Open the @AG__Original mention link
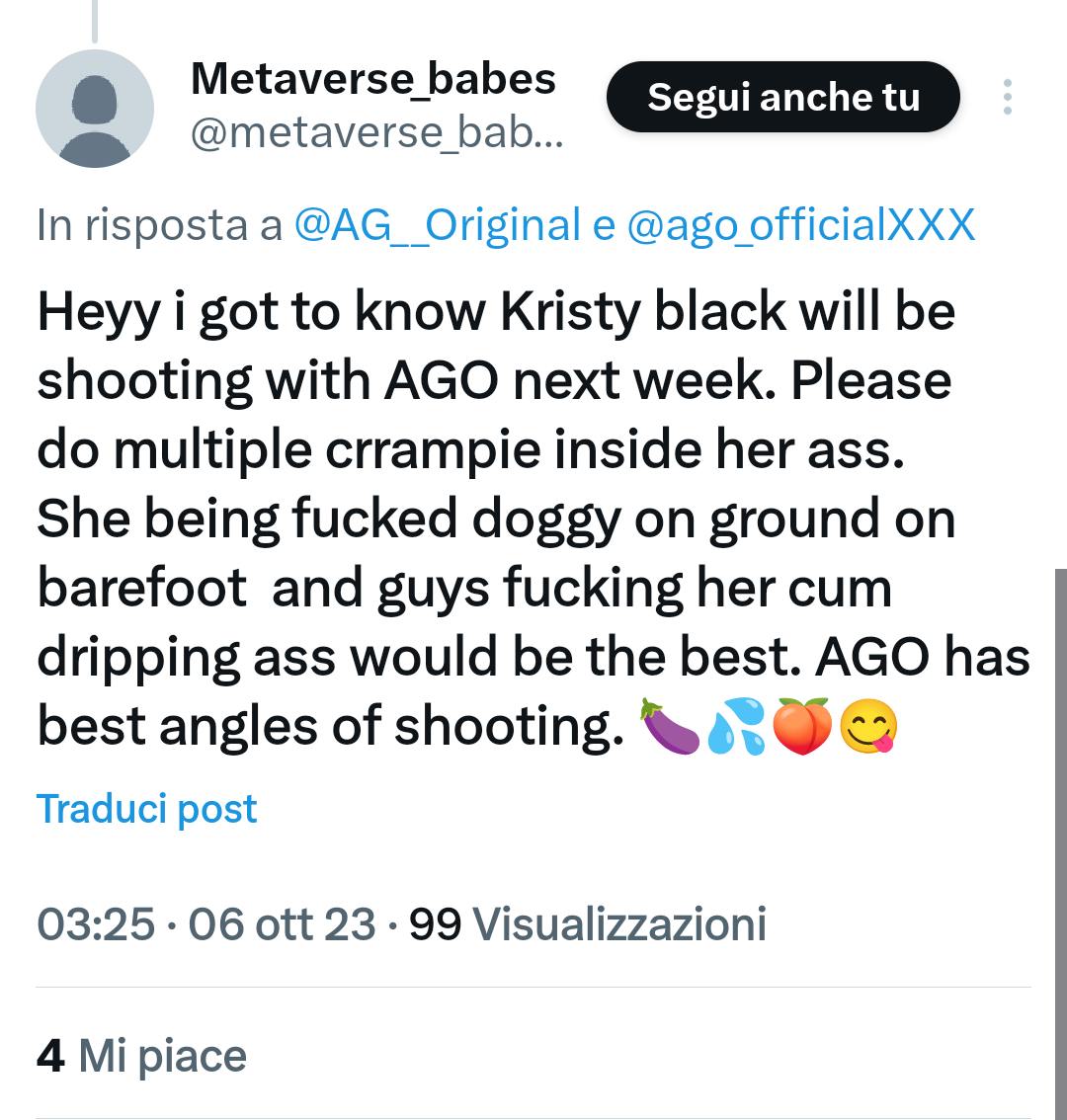This screenshot has height=1120, width=1067. click(x=438, y=225)
